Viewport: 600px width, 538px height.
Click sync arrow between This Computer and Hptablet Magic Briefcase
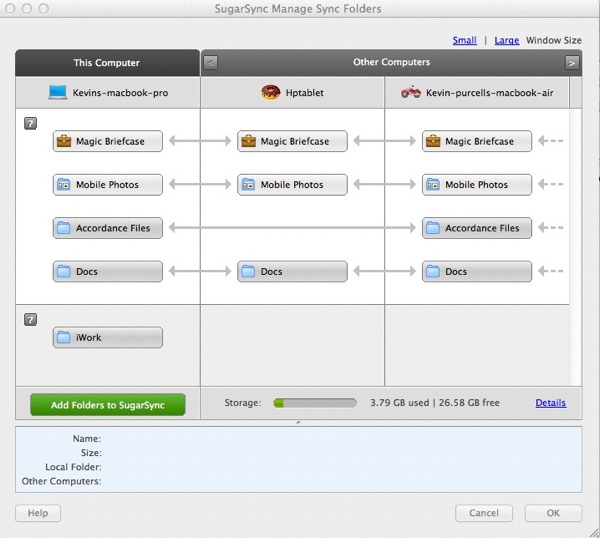pyautogui.click(x=200, y=141)
